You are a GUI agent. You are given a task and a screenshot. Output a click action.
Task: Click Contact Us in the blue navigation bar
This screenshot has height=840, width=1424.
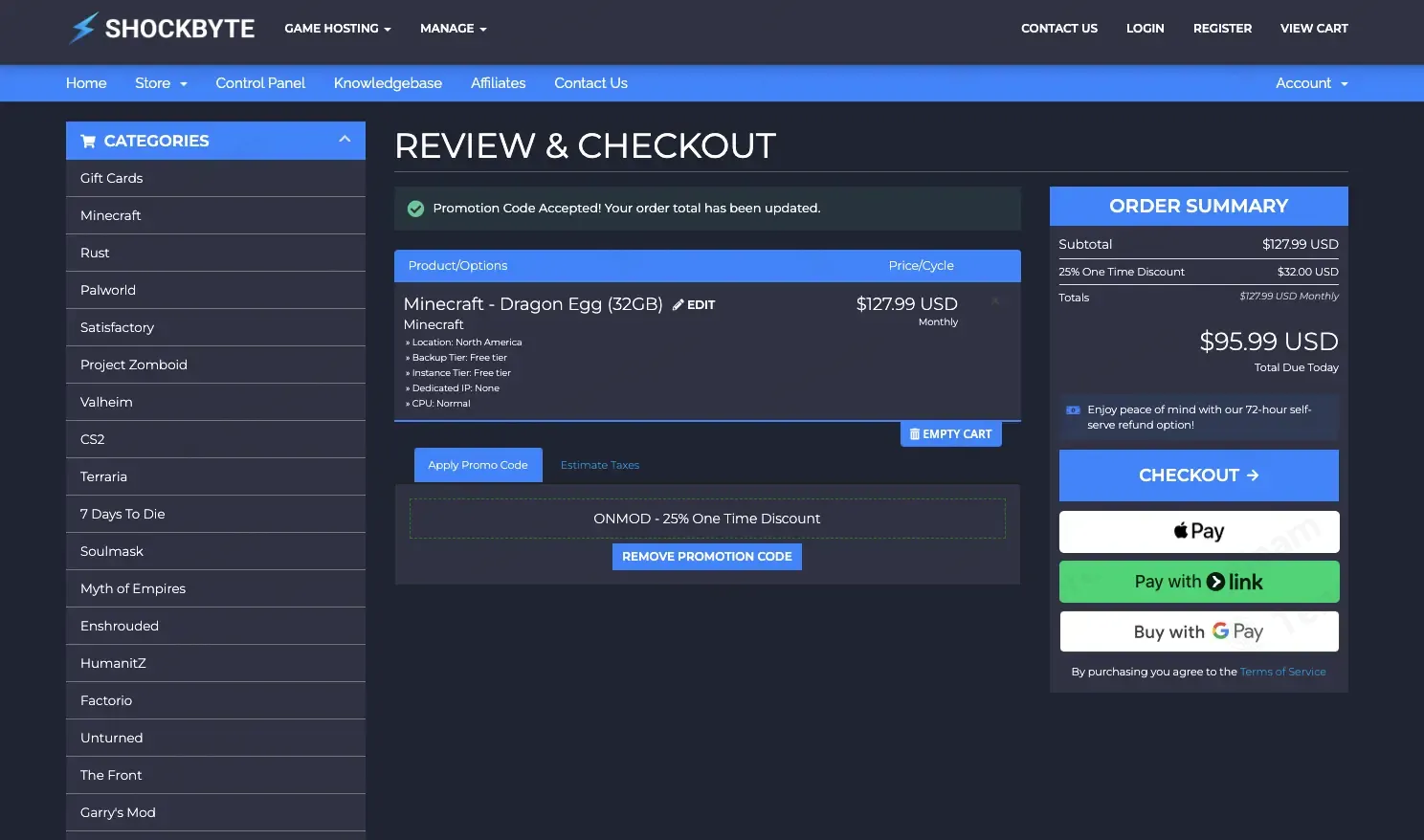(590, 83)
